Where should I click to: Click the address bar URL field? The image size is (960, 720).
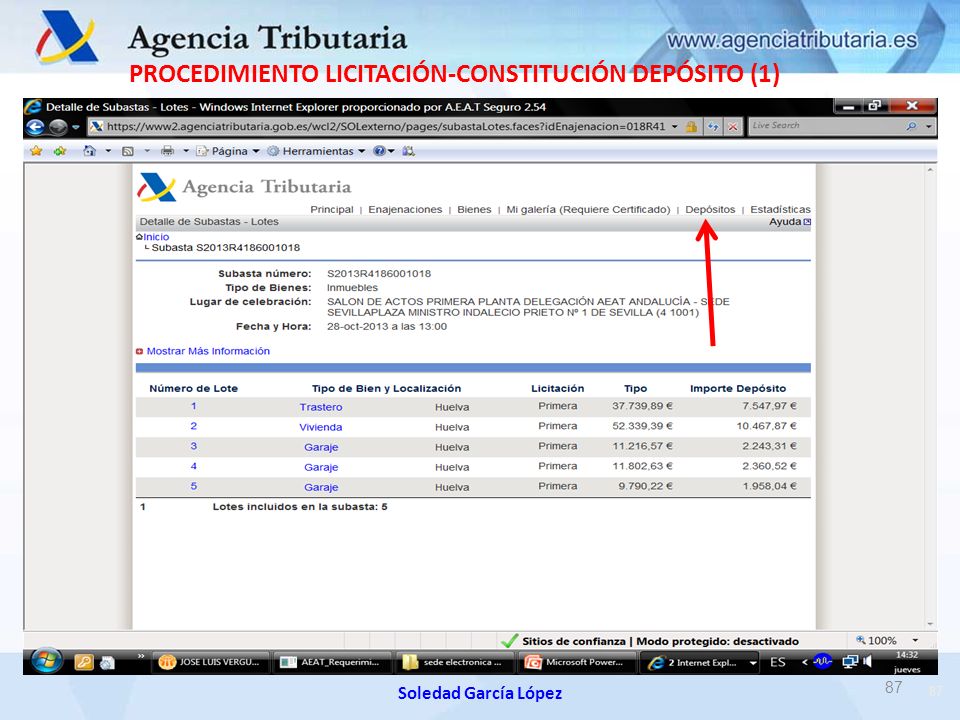click(x=386, y=127)
